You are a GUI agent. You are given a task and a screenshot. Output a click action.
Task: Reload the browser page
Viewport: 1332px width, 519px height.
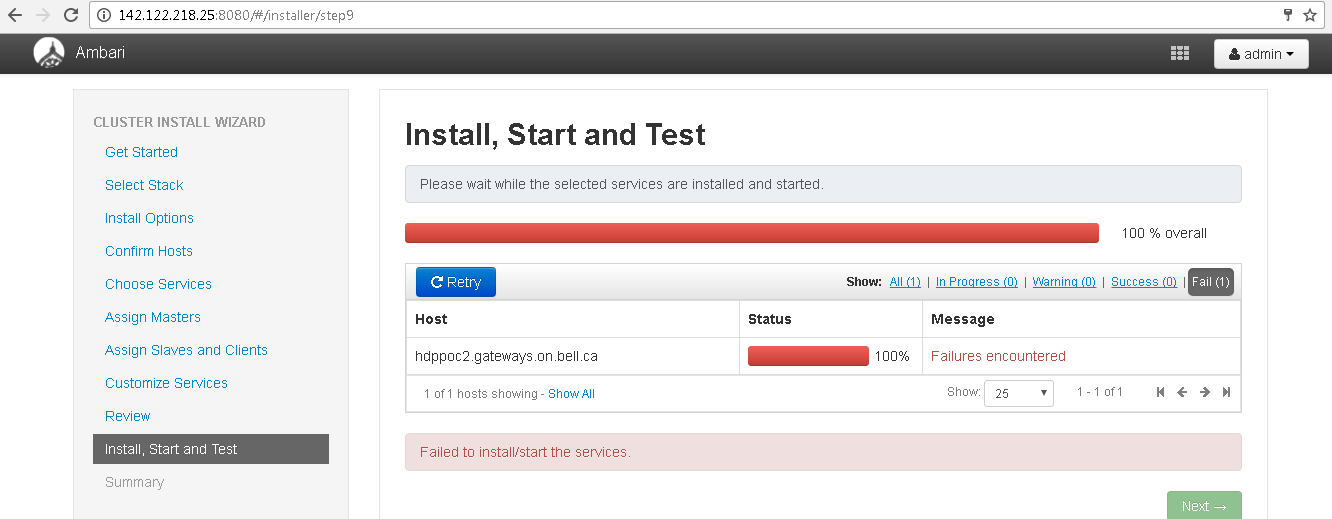pos(70,15)
